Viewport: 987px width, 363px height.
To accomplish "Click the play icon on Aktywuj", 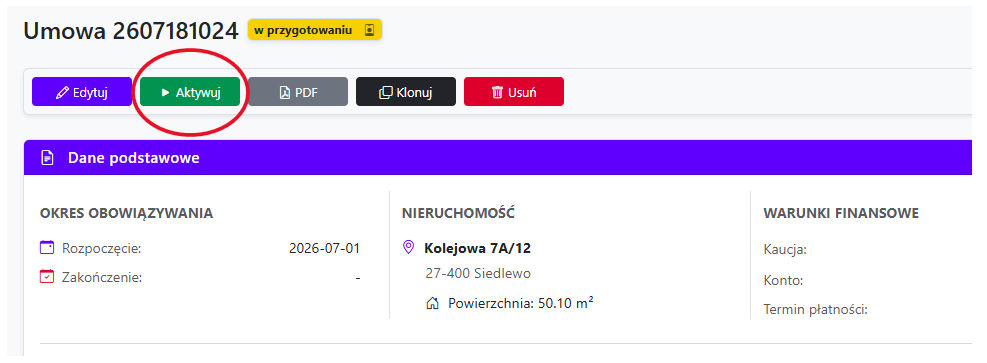I will pyautogui.click(x=166, y=92).
